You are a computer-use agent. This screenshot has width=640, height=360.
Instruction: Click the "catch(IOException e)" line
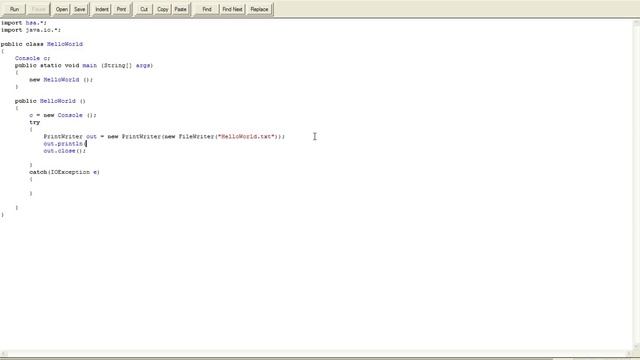(x=64, y=172)
